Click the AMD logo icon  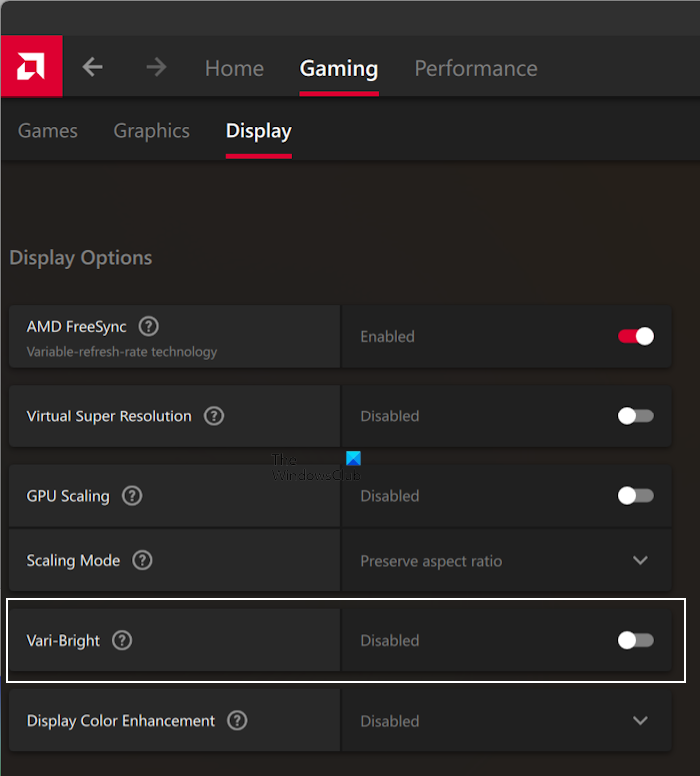31,67
